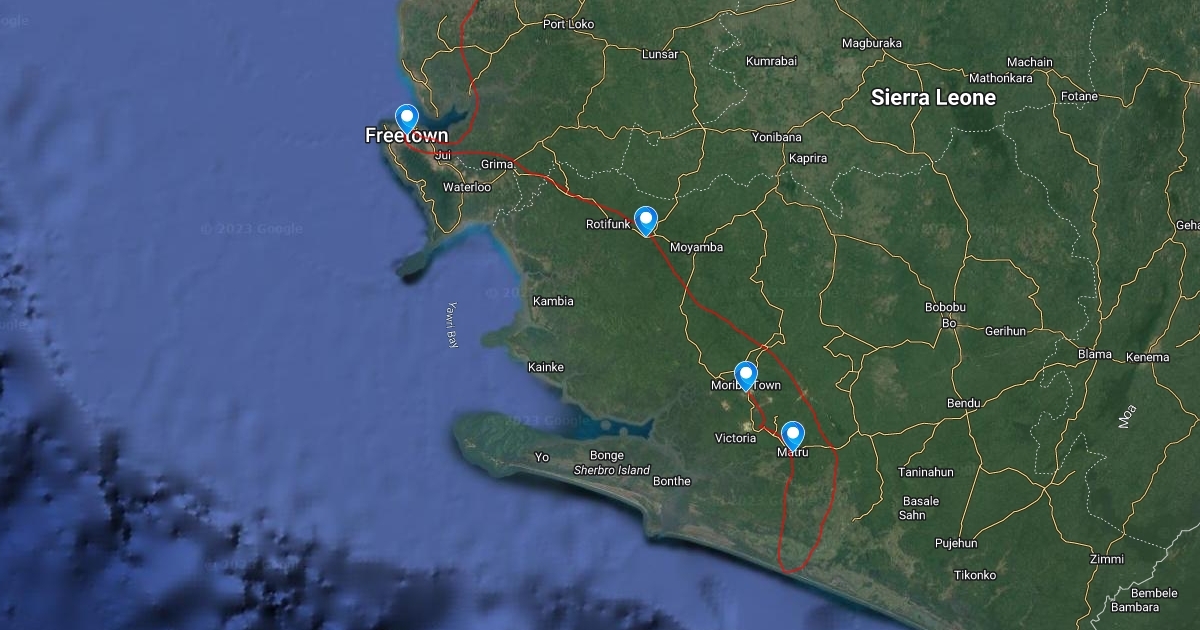Select the Pujehun town label

click(x=955, y=543)
